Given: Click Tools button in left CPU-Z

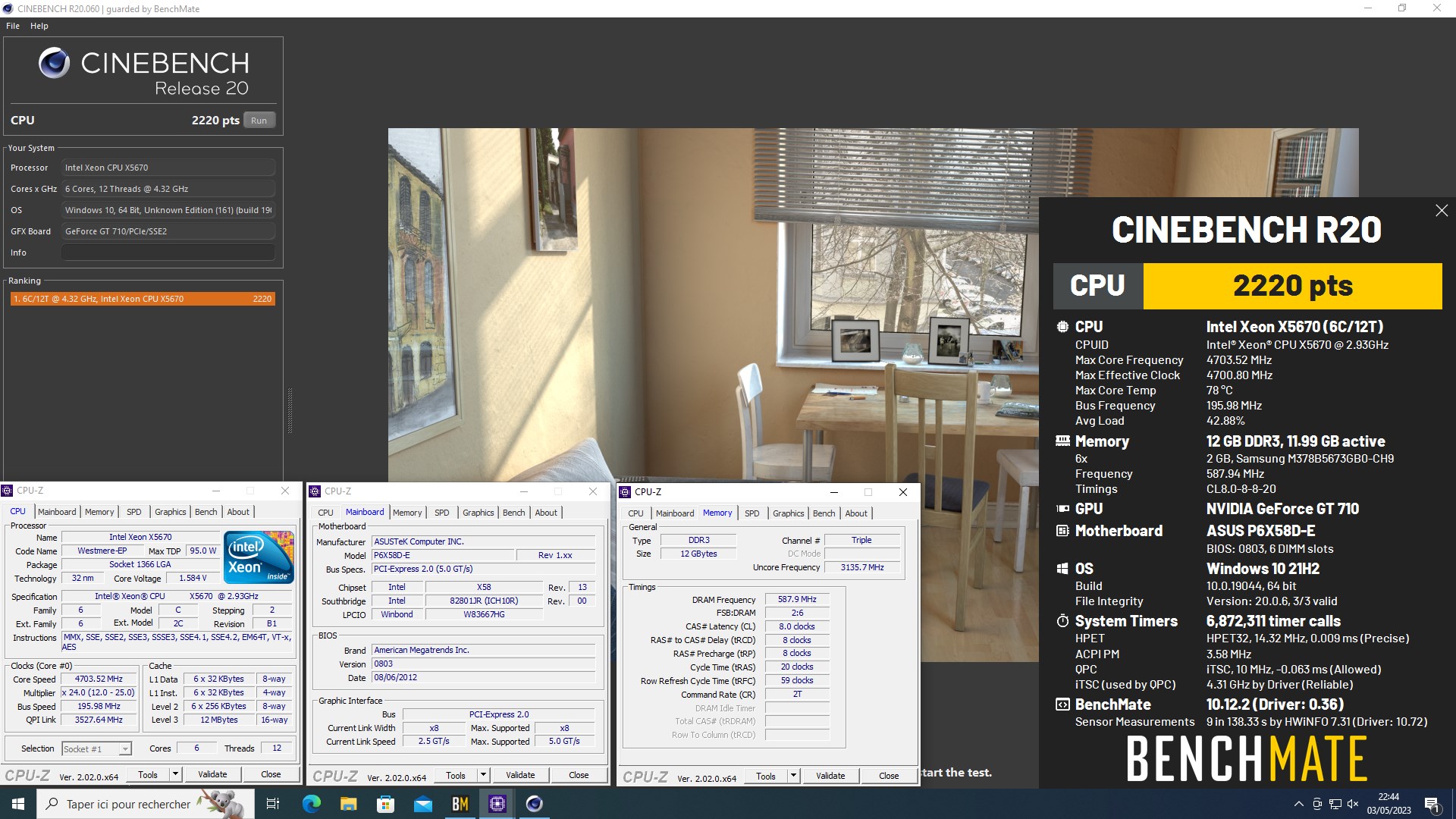Looking at the screenshot, I should click(x=148, y=774).
